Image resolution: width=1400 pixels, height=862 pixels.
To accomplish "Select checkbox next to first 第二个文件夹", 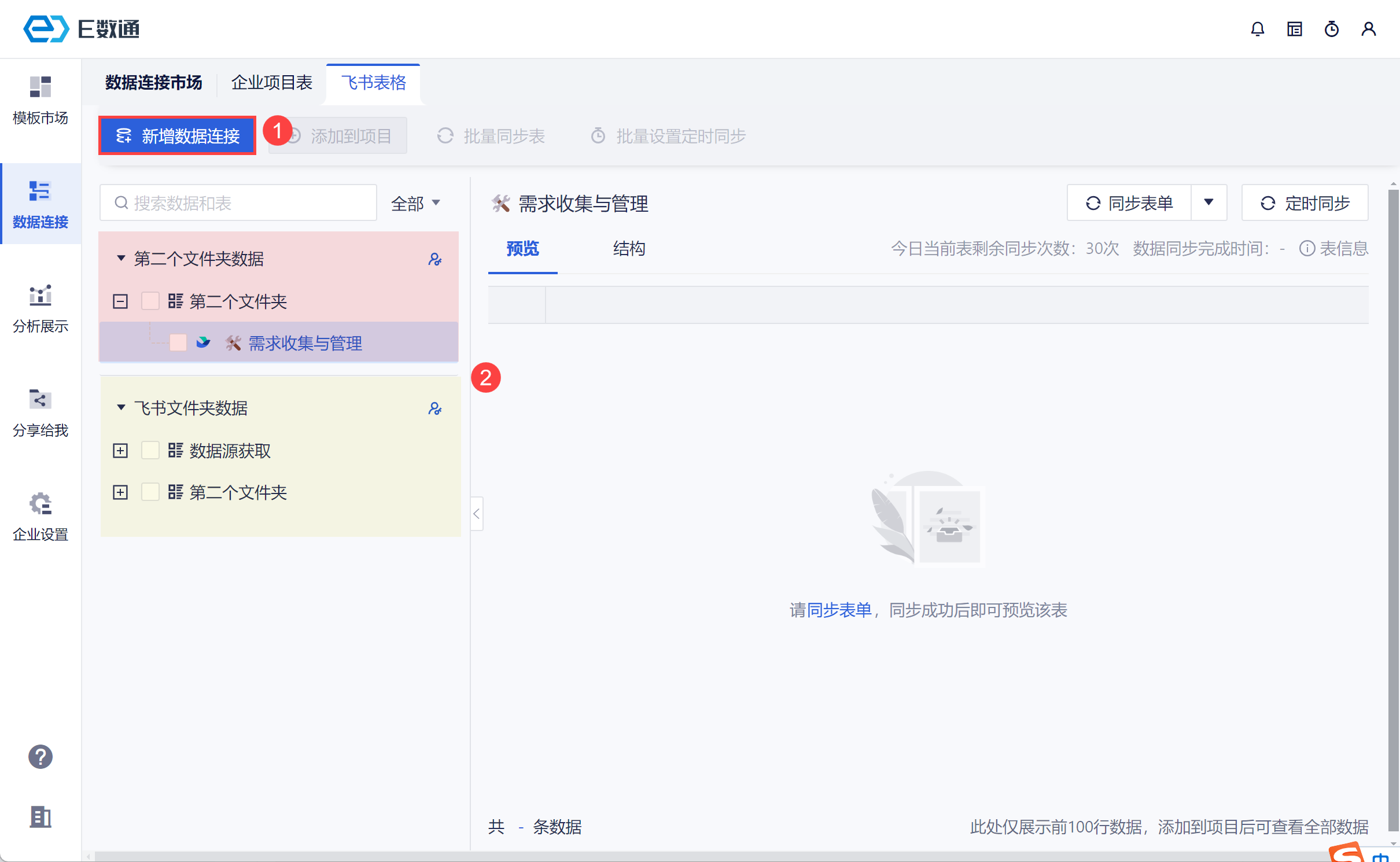I will click(x=150, y=301).
